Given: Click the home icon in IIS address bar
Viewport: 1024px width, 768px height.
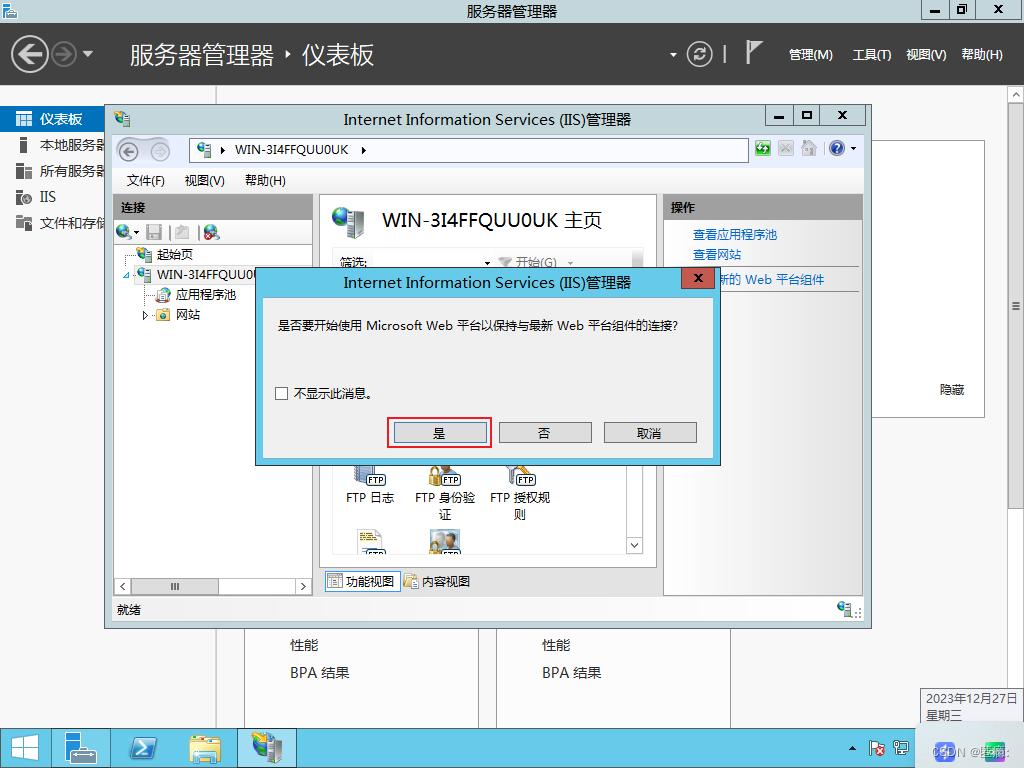Looking at the screenshot, I should (809, 148).
